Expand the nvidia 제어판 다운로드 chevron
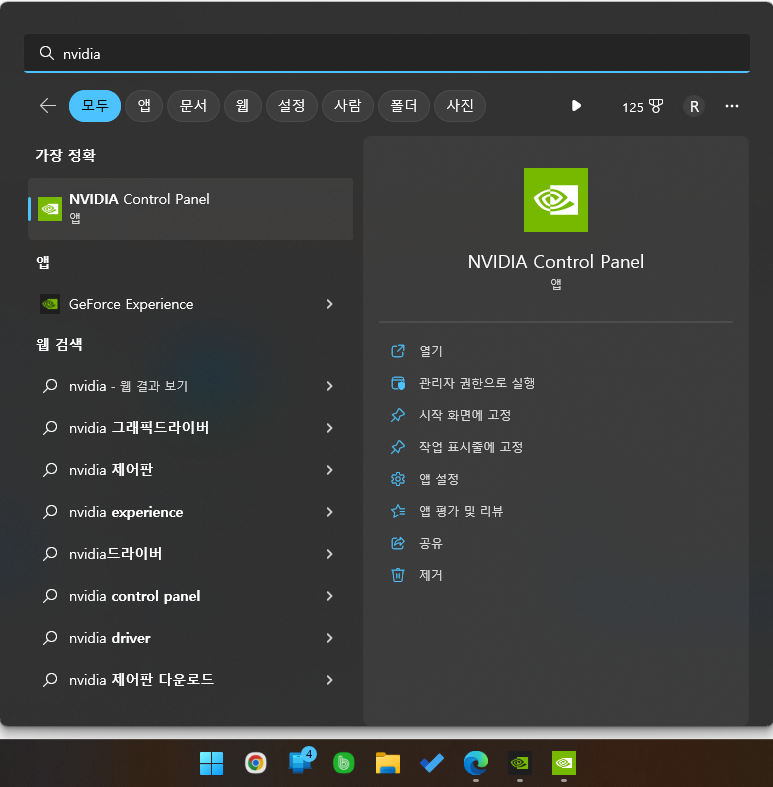 329,680
